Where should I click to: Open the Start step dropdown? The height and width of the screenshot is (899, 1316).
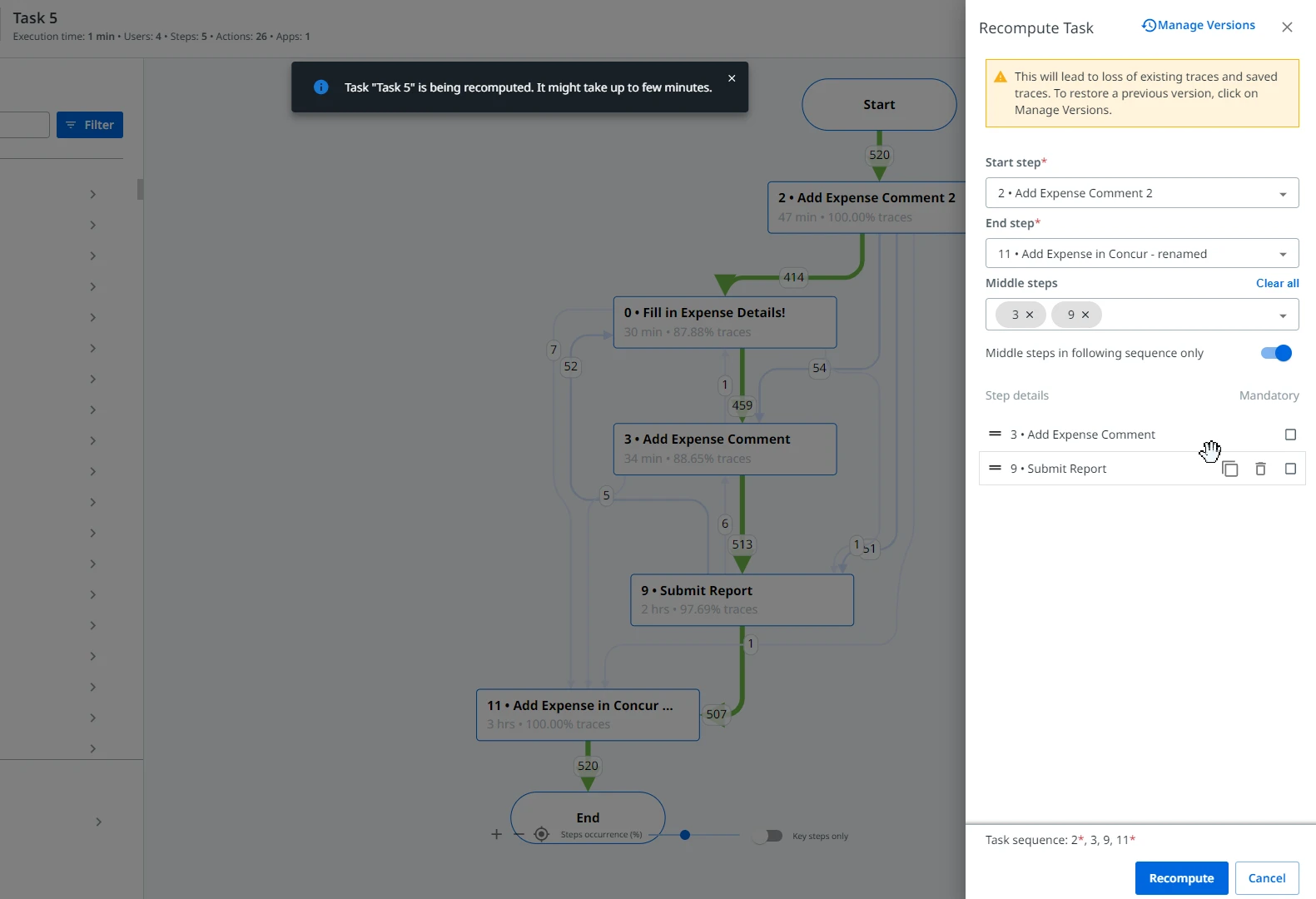pyautogui.click(x=1142, y=193)
